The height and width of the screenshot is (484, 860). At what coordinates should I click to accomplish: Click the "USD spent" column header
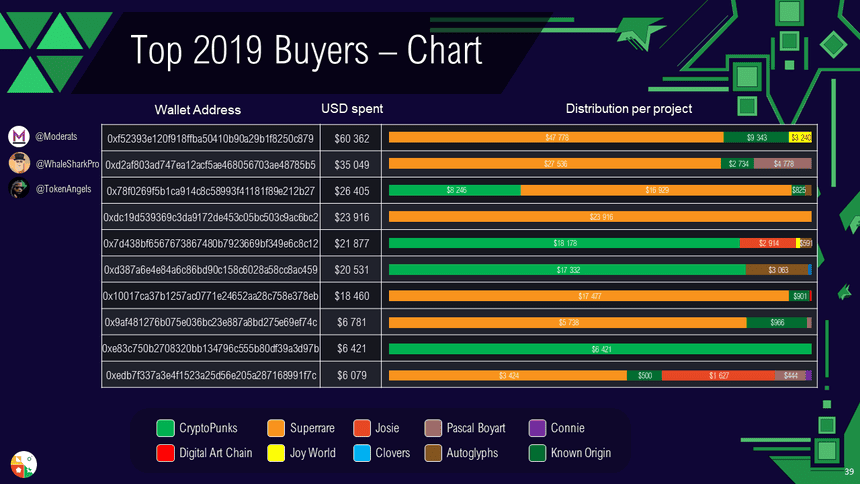352,108
